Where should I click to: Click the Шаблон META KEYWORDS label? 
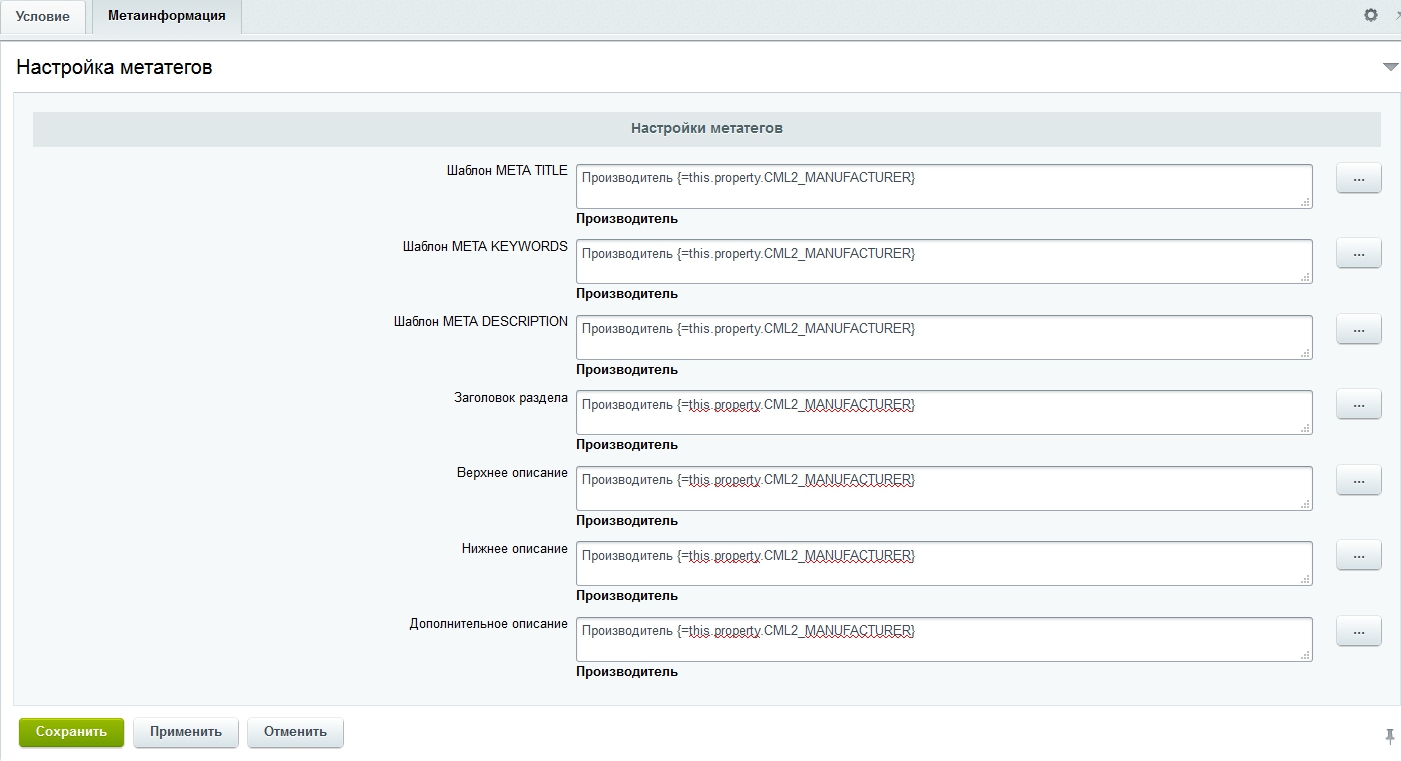(485, 246)
